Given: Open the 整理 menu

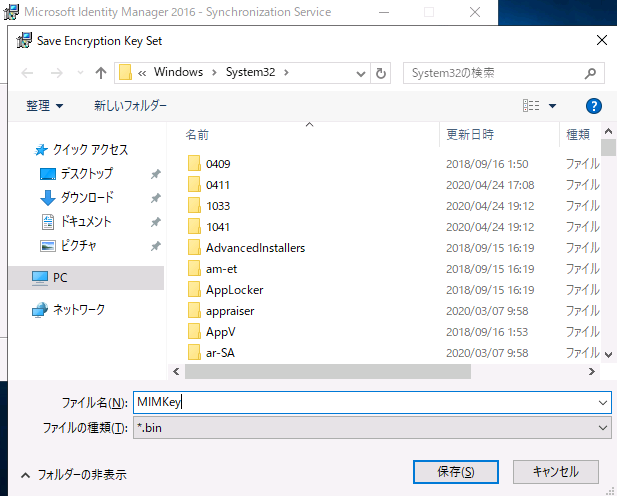Looking at the screenshot, I should coord(44,106).
